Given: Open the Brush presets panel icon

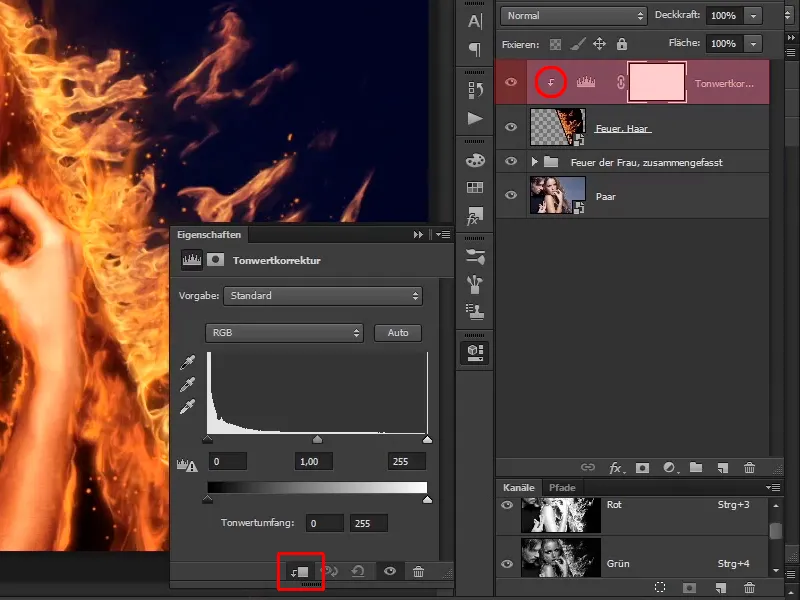Looking at the screenshot, I should coord(475,256).
